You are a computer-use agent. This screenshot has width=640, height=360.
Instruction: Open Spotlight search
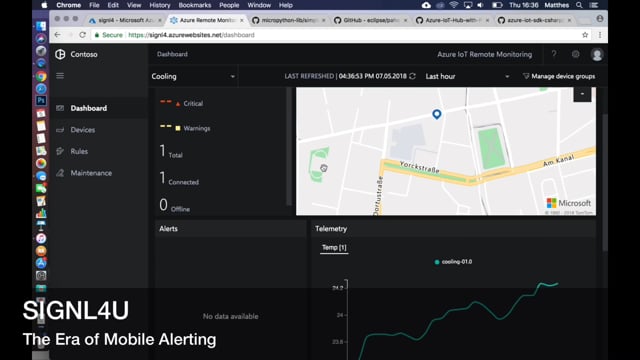click(x=579, y=5)
